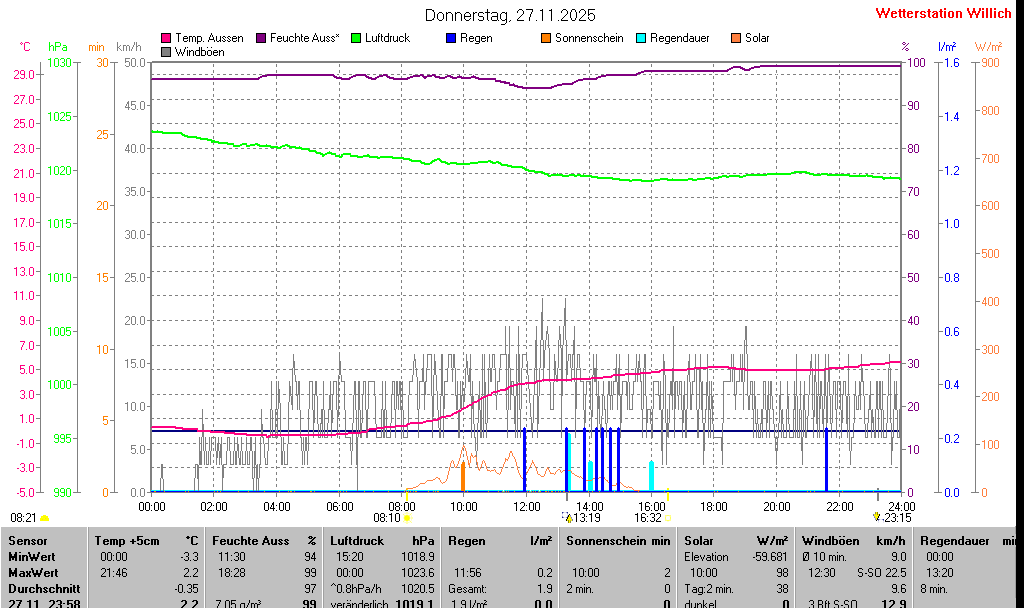Open the Wetterstation Willich title link
The image size is (1024, 608).
click(x=943, y=14)
